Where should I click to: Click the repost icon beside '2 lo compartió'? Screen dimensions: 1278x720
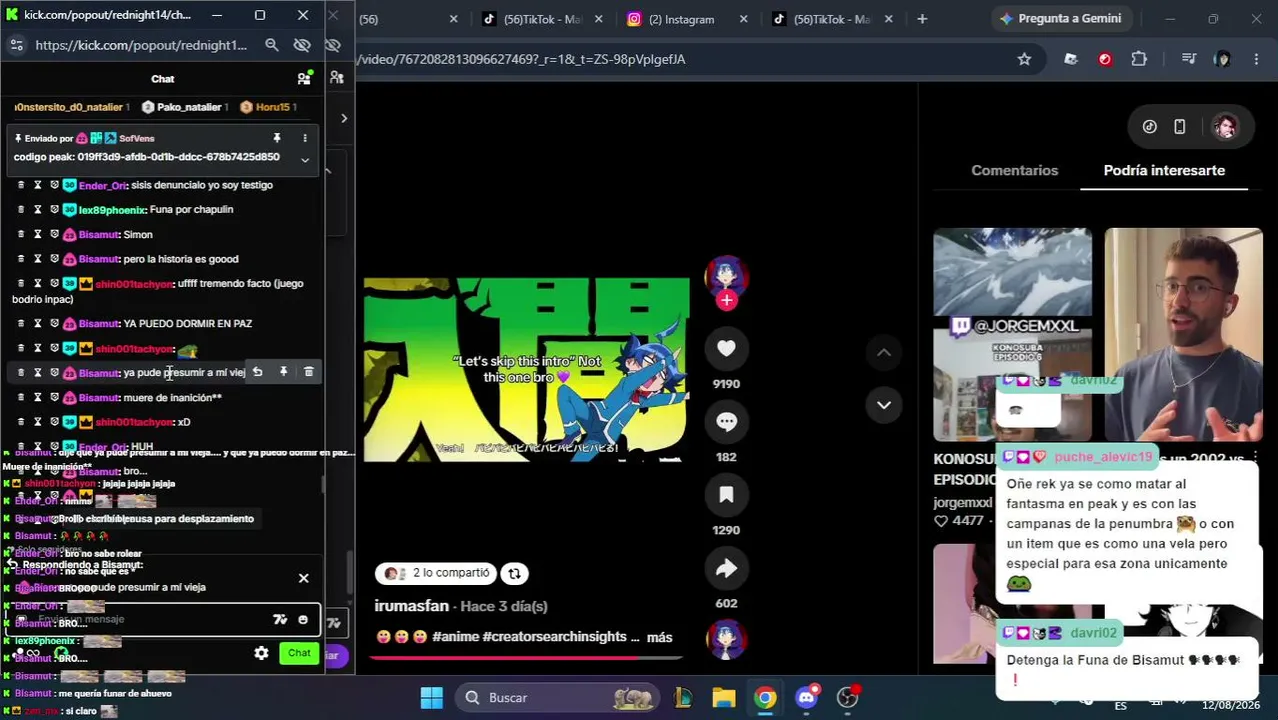pyautogui.click(x=514, y=573)
